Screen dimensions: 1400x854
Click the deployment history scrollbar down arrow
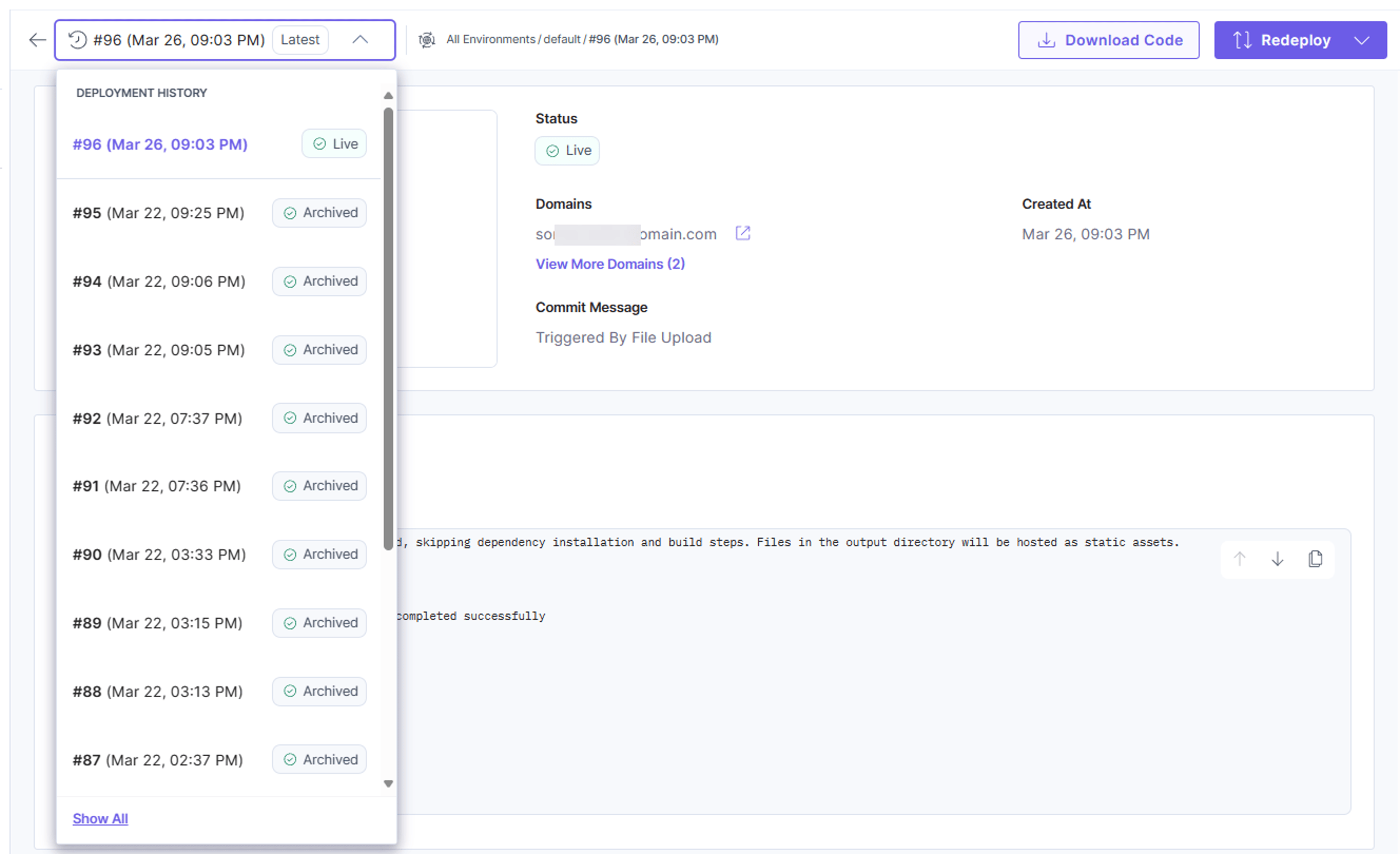point(389,784)
